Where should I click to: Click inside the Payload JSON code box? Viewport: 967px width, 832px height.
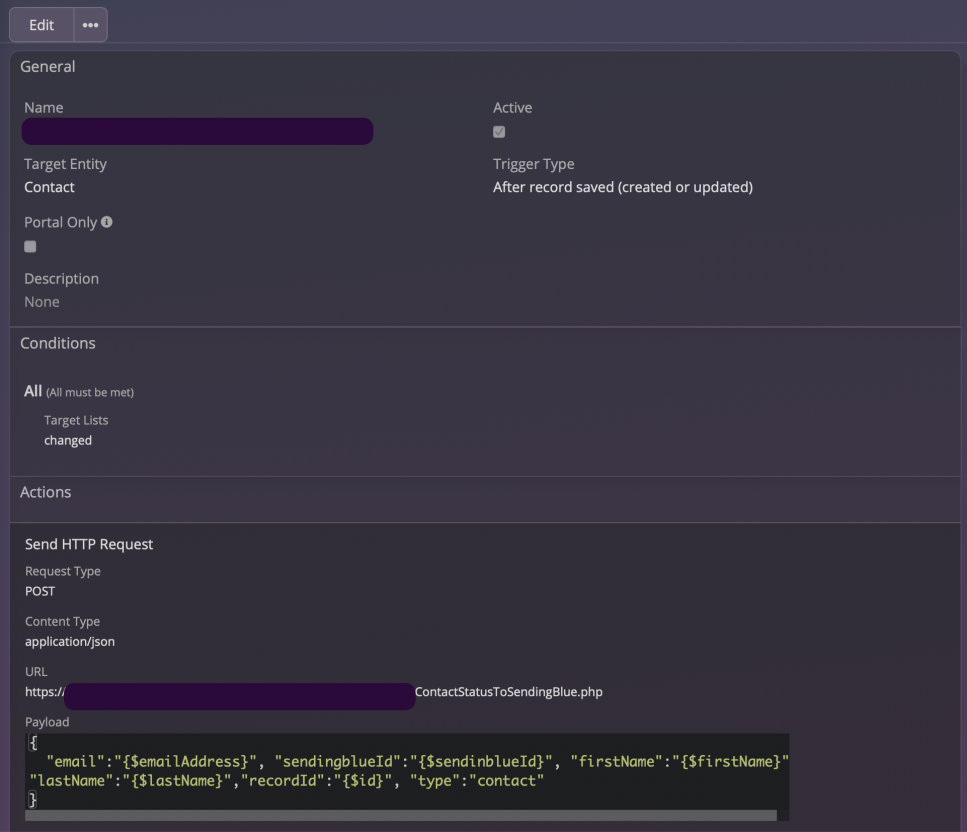click(x=400, y=771)
